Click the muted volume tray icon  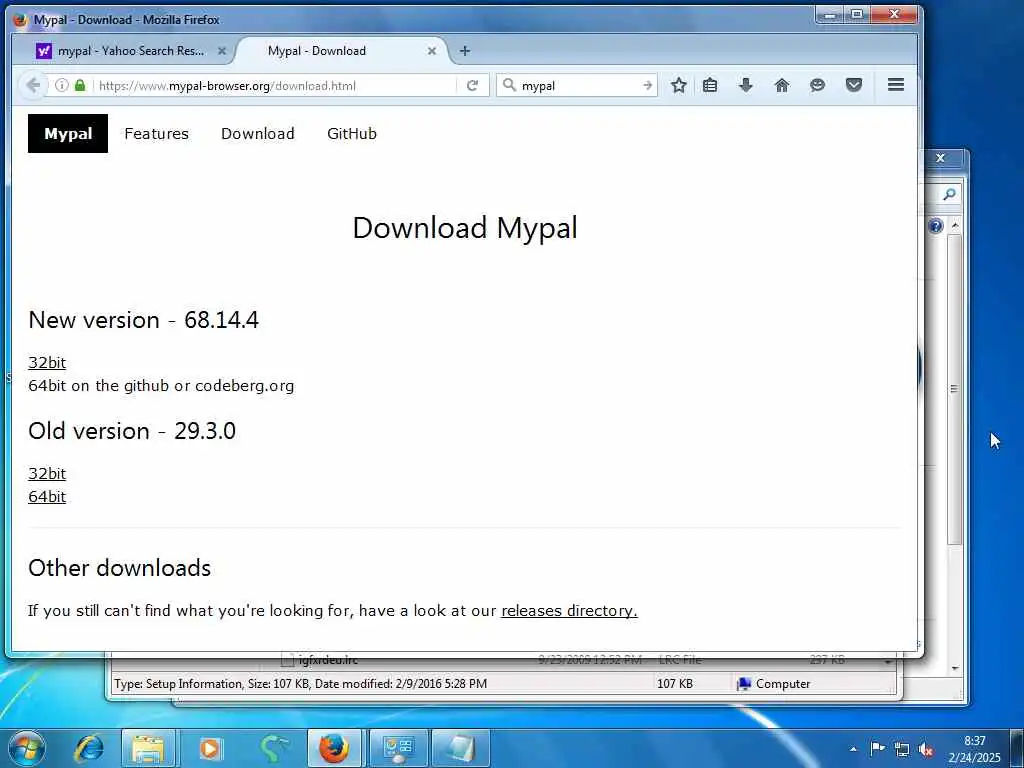click(925, 749)
